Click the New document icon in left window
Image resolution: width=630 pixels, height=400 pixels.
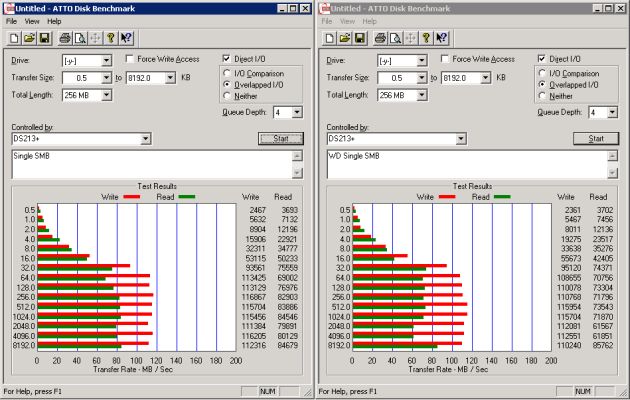[14, 38]
